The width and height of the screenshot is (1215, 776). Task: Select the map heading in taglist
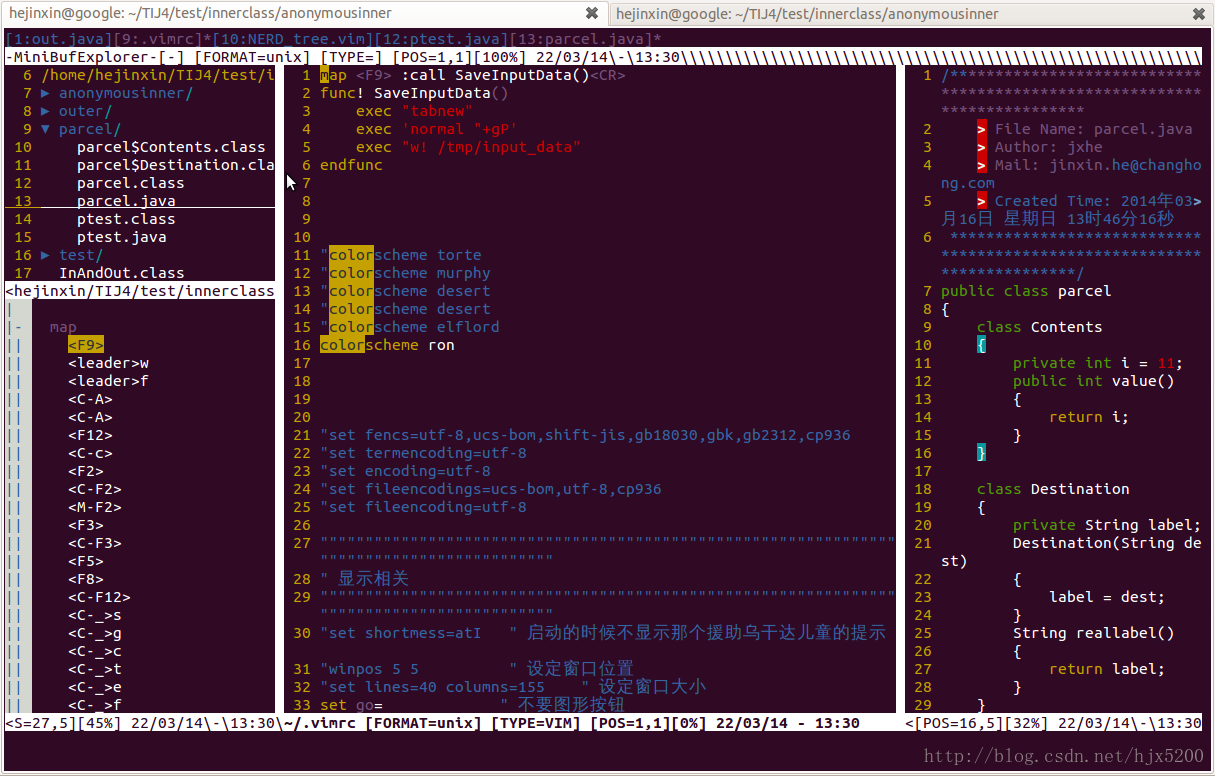pyautogui.click(x=63, y=327)
